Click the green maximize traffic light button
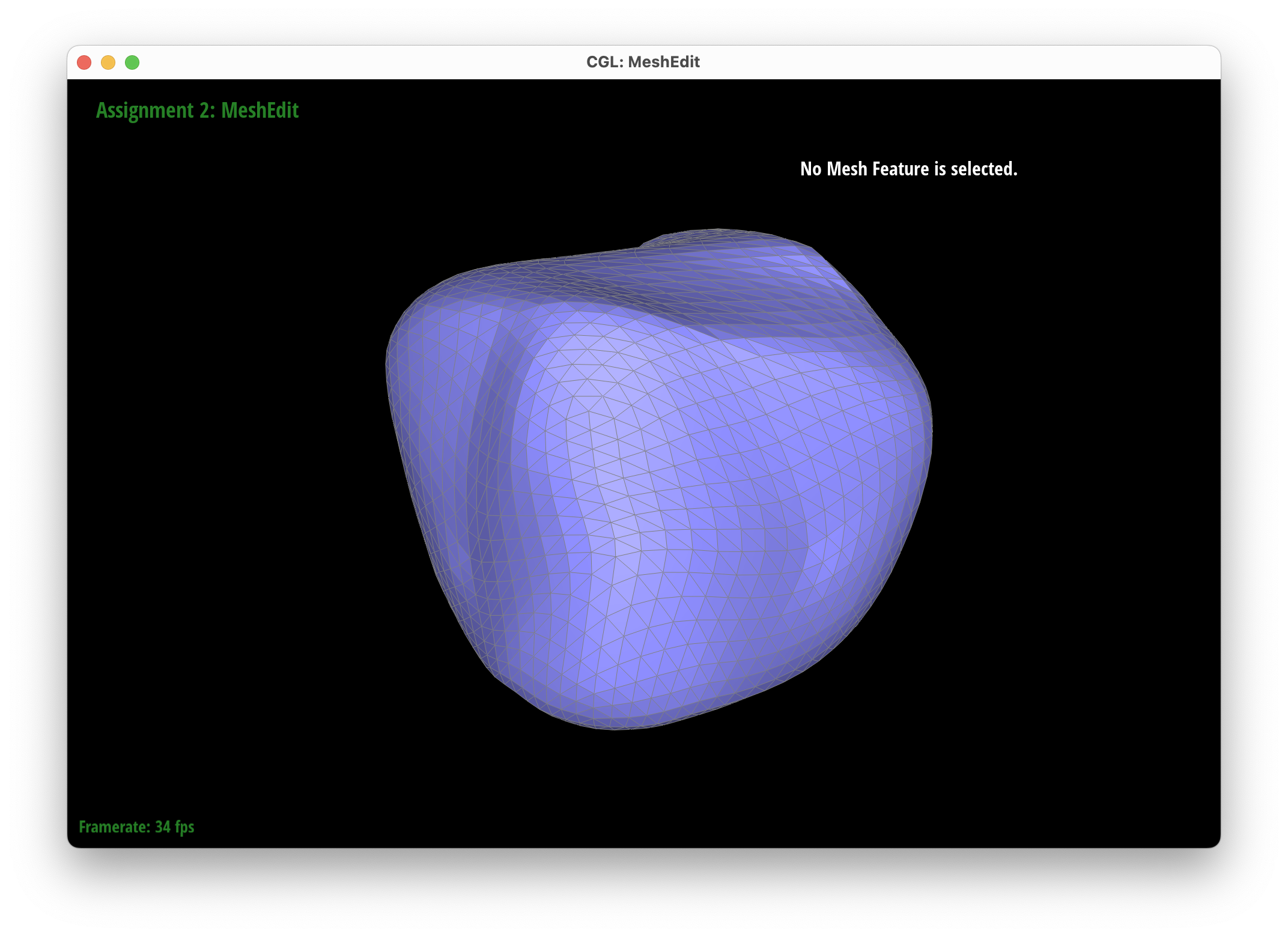The width and height of the screenshot is (1288, 937). pos(132,62)
